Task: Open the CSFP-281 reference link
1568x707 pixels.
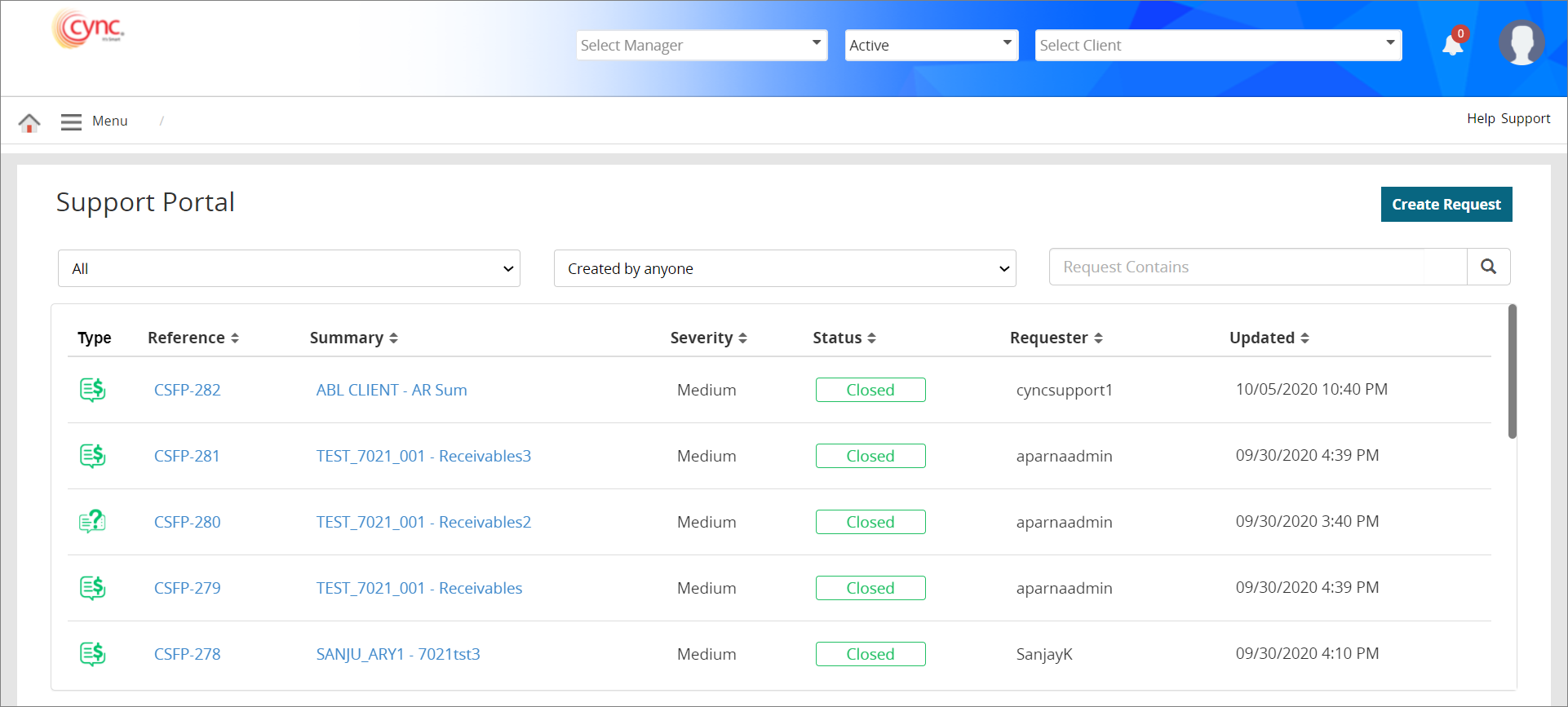Action: (x=187, y=456)
